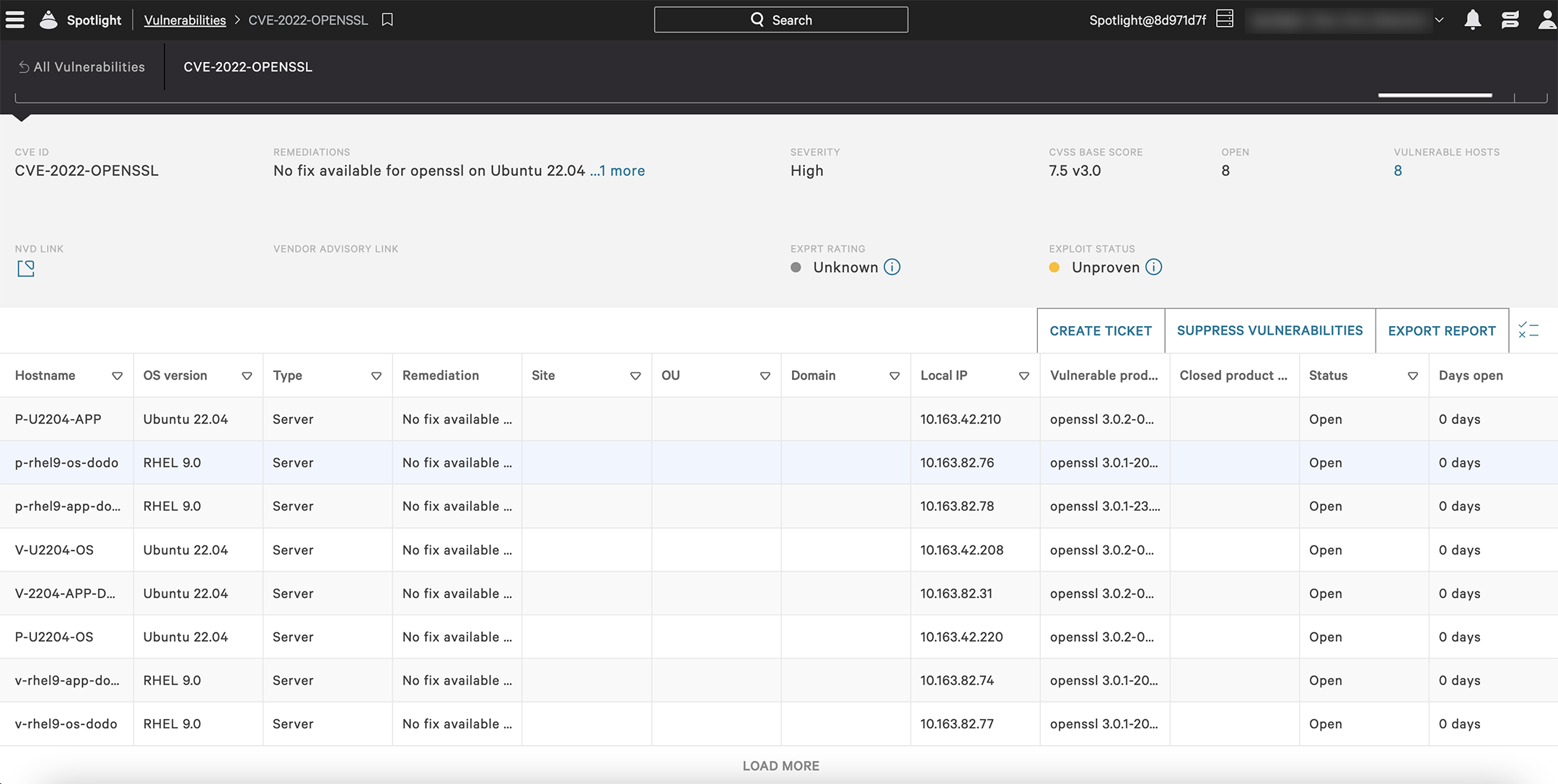Return to All Vulnerabilities
This screenshot has height=784, width=1558.
click(x=82, y=67)
